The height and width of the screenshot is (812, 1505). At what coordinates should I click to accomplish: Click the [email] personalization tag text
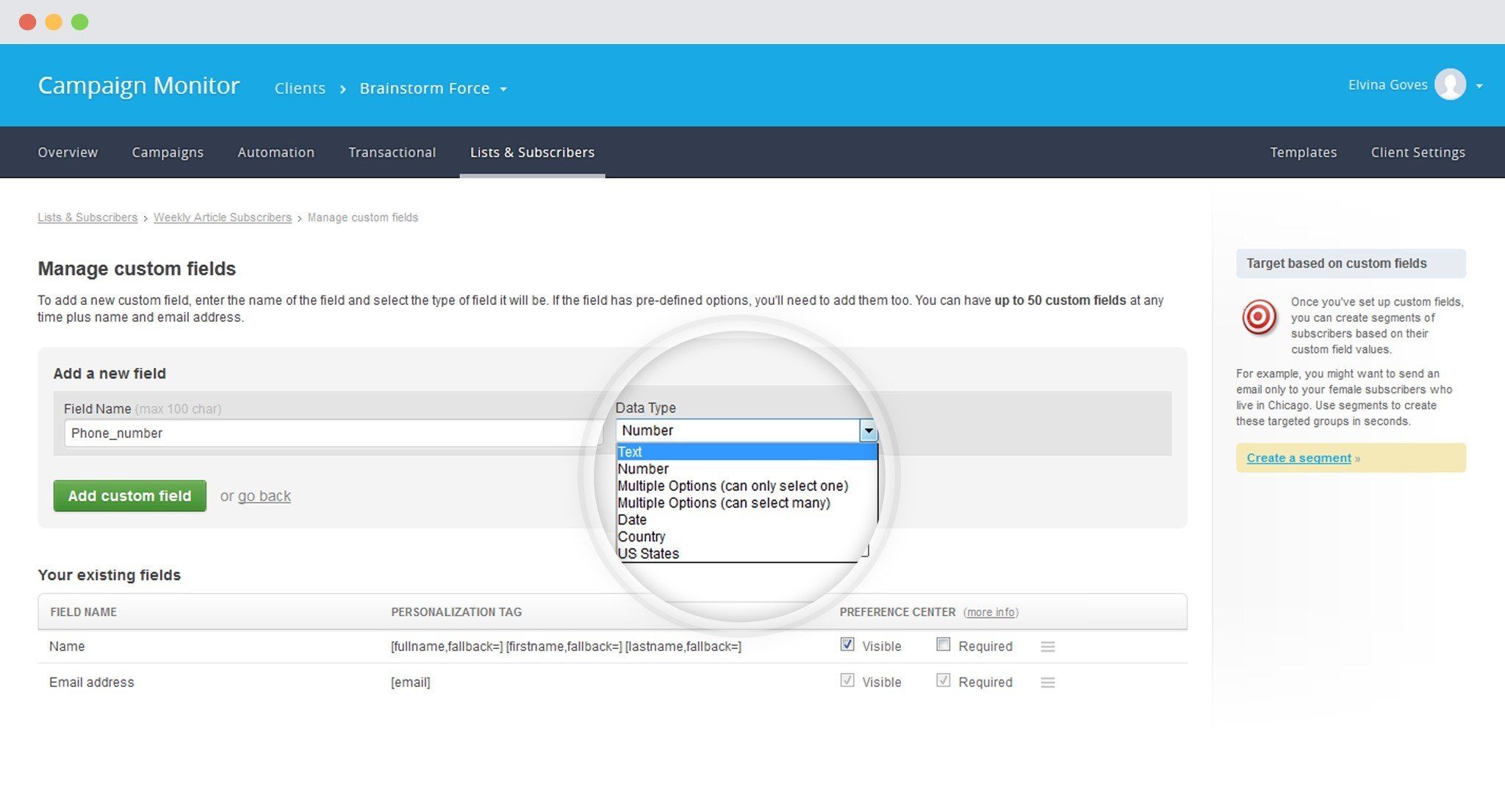point(410,683)
